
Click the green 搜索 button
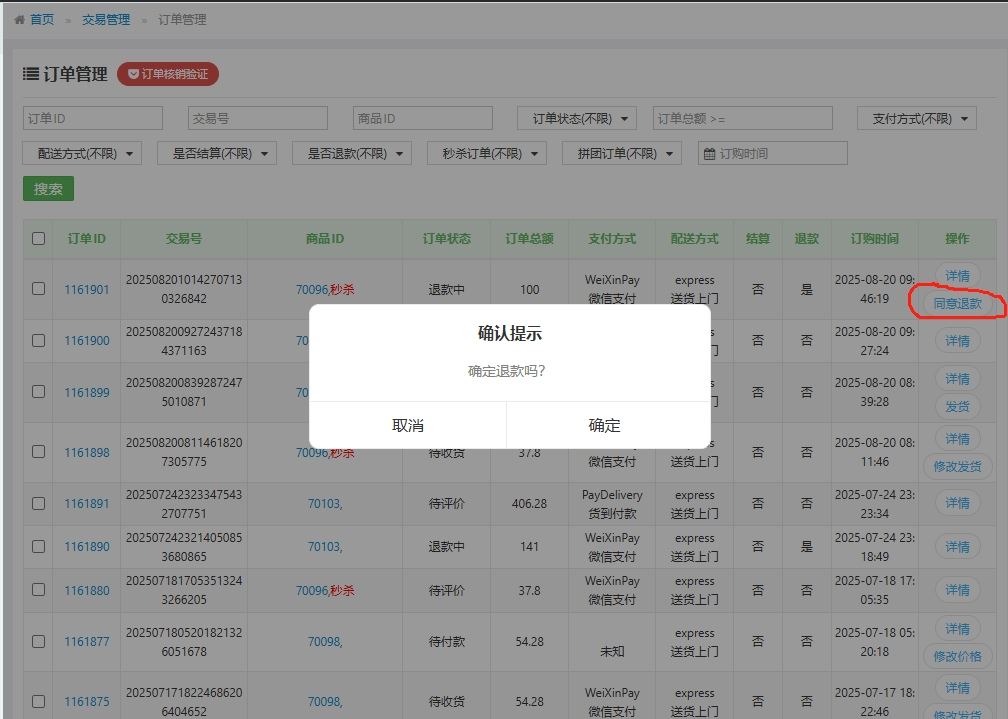pos(48,189)
